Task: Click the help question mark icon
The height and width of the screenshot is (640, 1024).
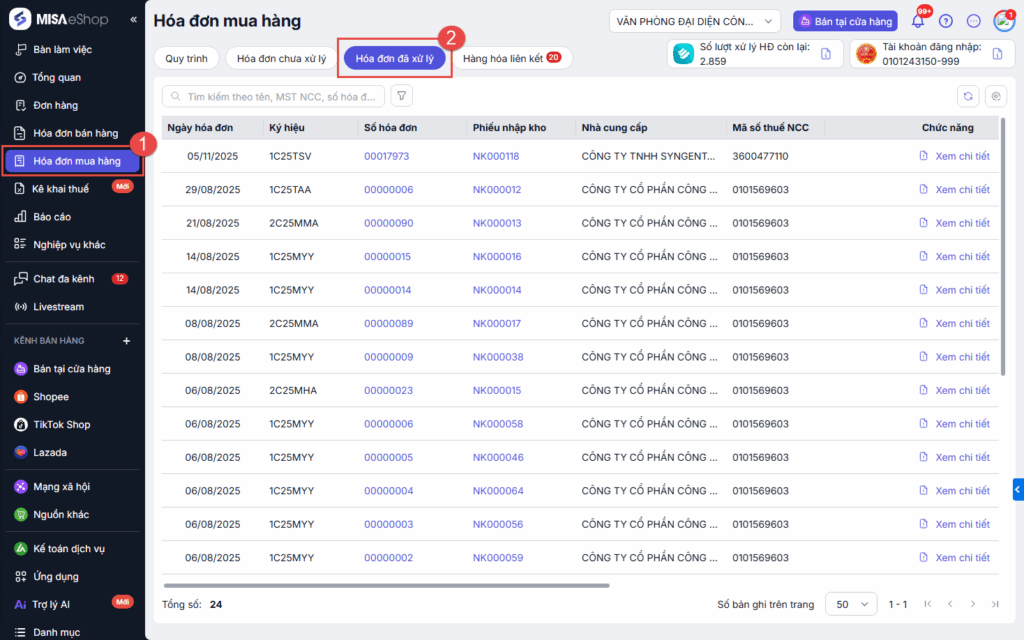Action: (x=946, y=21)
